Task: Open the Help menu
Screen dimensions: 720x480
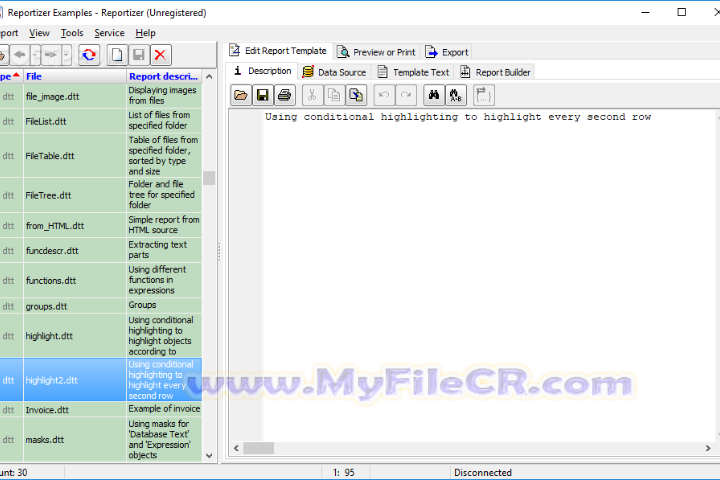Action: pos(145,33)
